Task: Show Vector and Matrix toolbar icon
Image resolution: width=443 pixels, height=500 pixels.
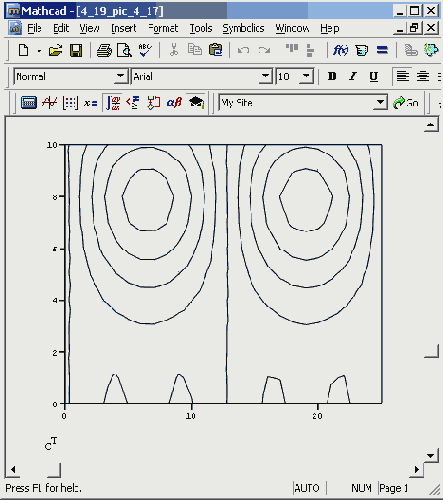Action: [x=70, y=103]
